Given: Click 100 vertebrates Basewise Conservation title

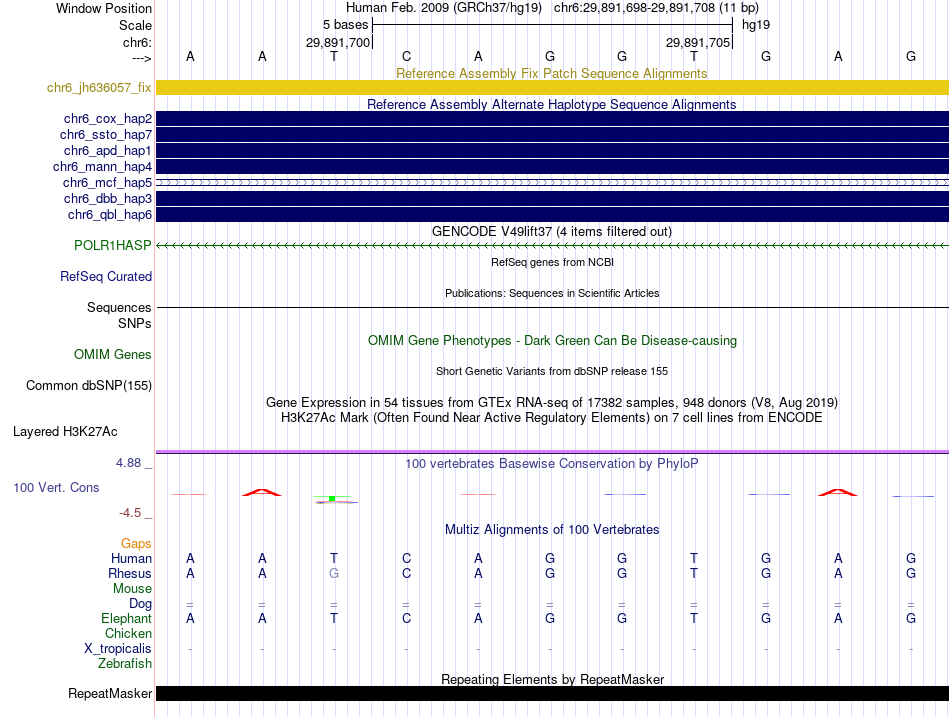Looking at the screenshot, I should (x=552, y=464).
